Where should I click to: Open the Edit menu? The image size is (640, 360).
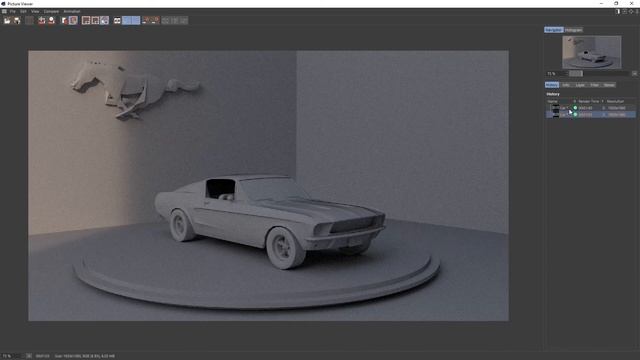[23, 11]
